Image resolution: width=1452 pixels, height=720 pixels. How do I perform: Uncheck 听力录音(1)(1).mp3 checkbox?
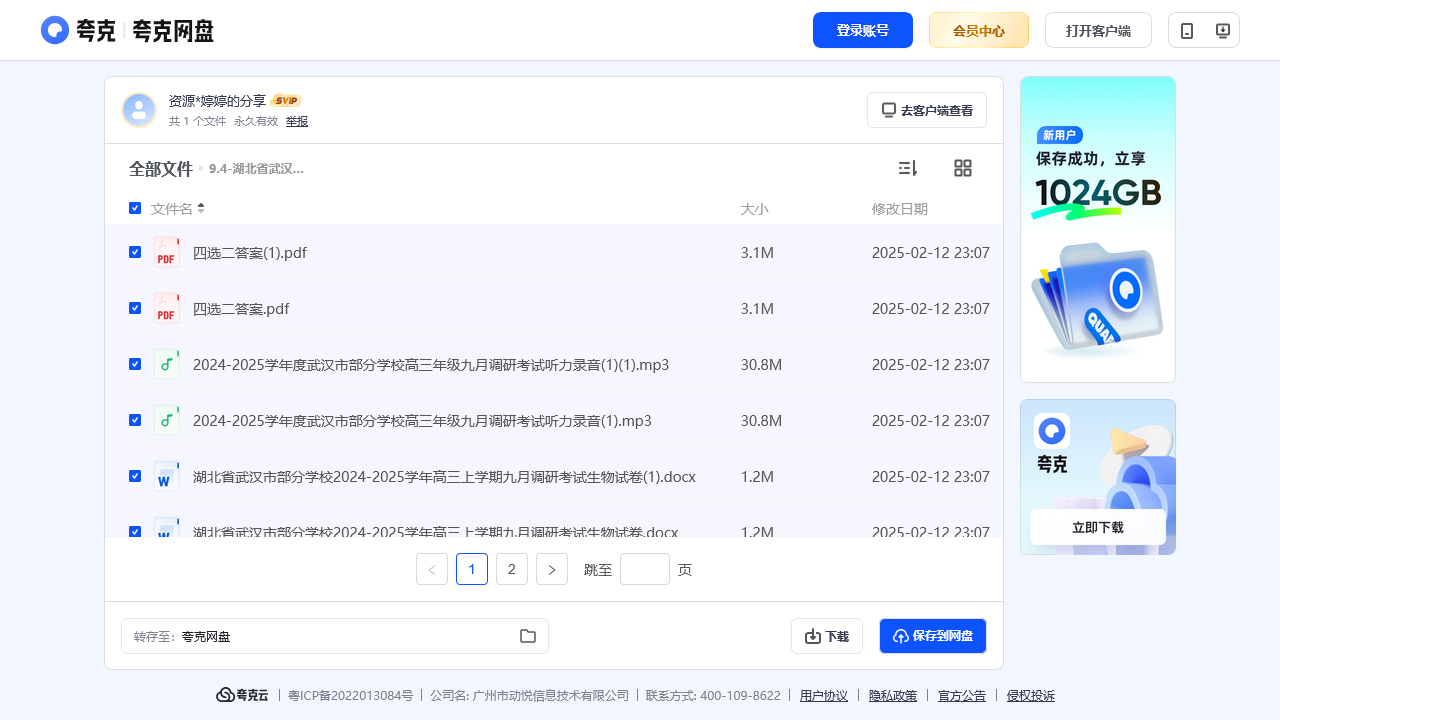pos(135,364)
